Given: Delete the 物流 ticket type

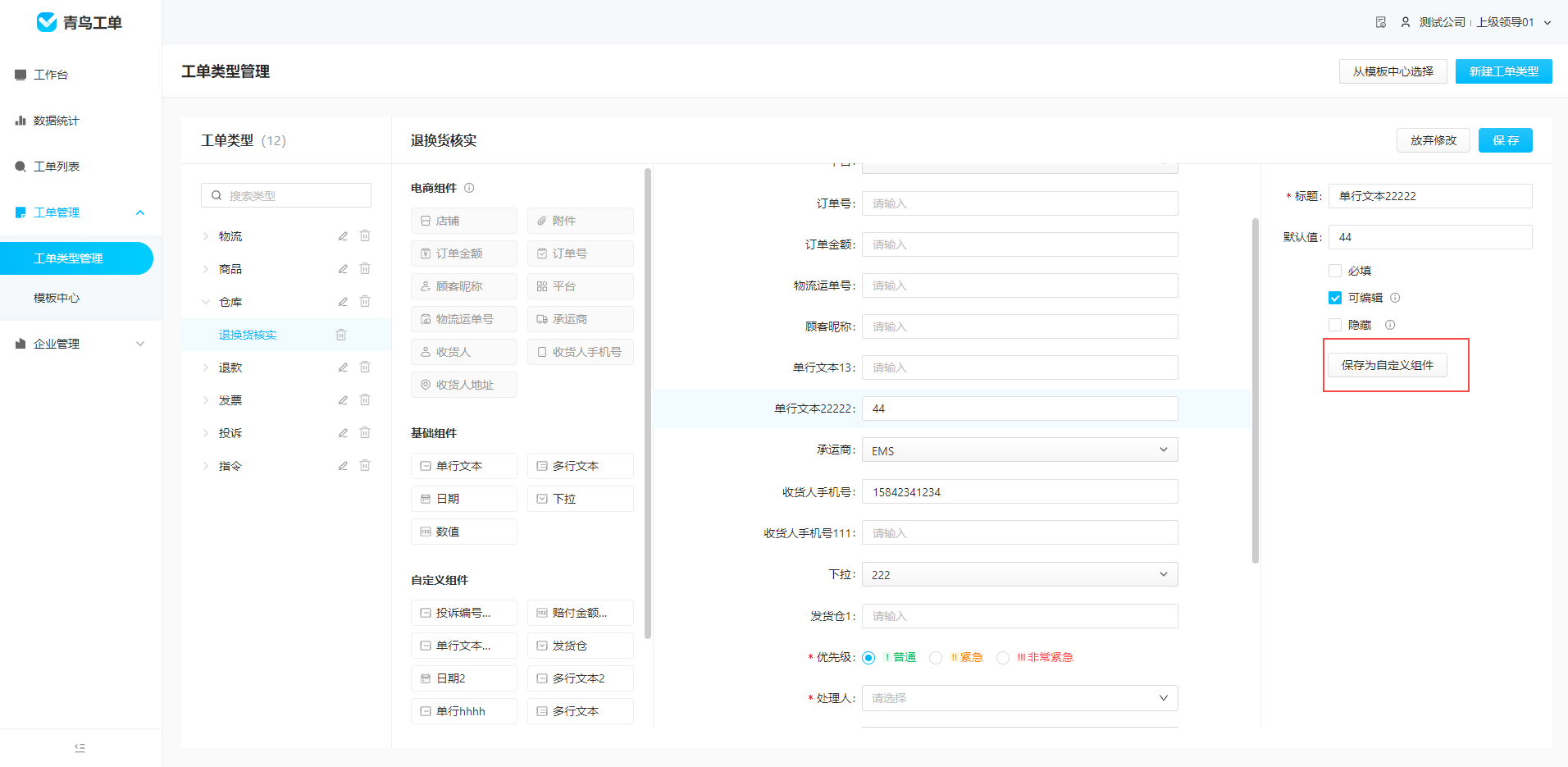Looking at the screenshot, I should coord(365,235).
